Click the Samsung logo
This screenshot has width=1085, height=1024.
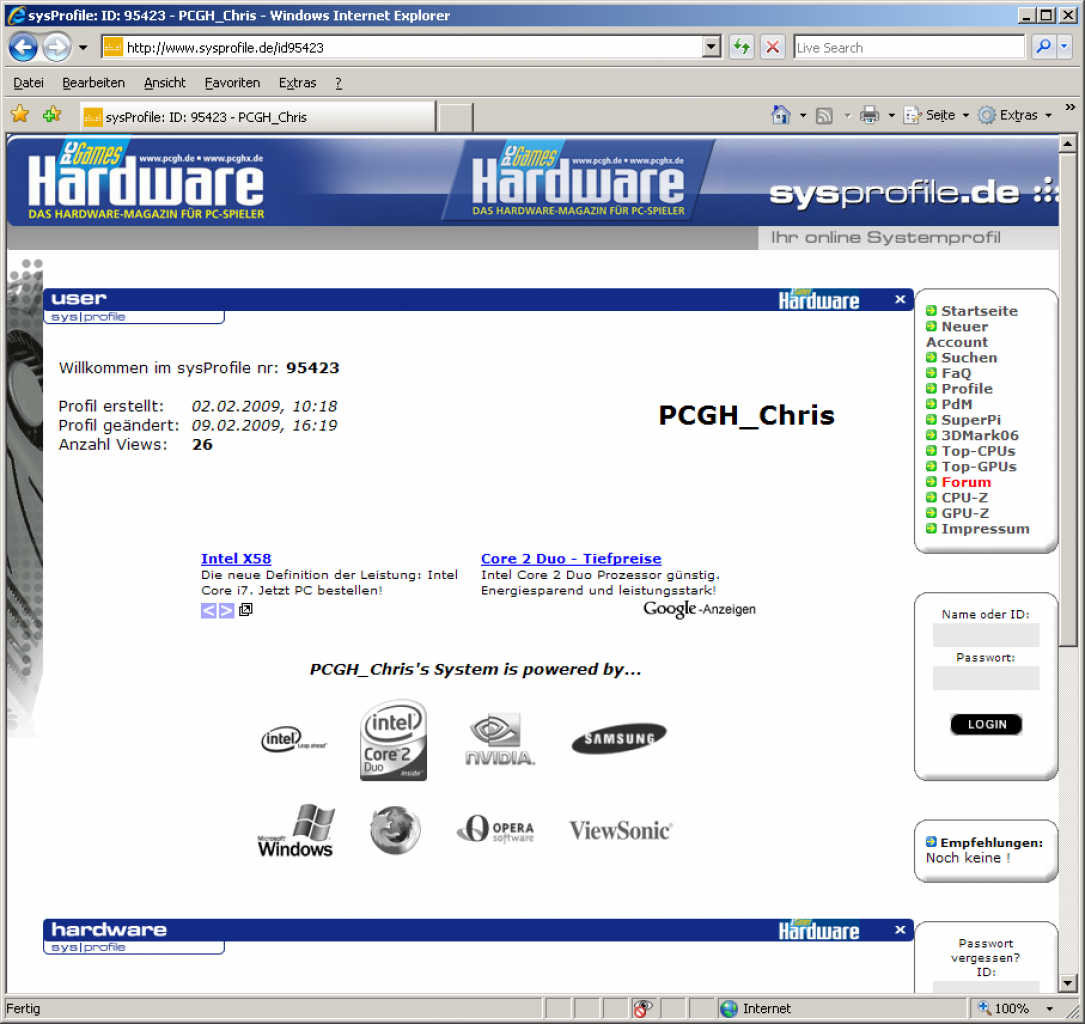[x=619, y=738]
